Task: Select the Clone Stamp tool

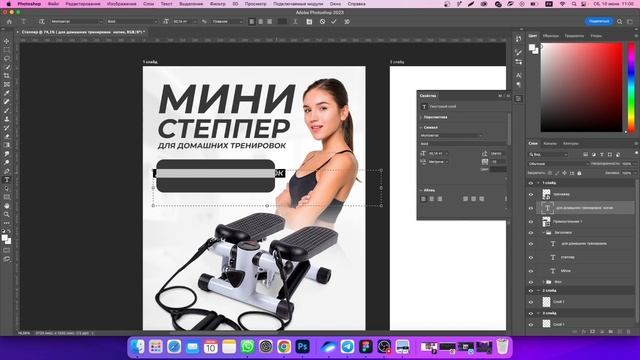Action: pyautogui.click(x=7, y=119)
